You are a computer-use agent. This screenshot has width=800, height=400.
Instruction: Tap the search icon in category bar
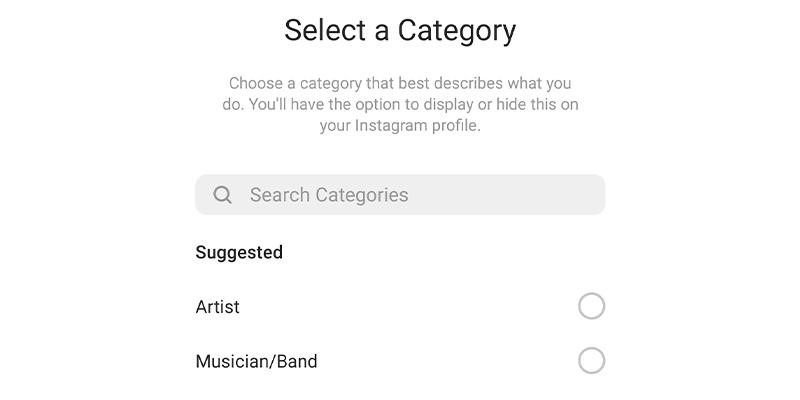coord(223,195)
